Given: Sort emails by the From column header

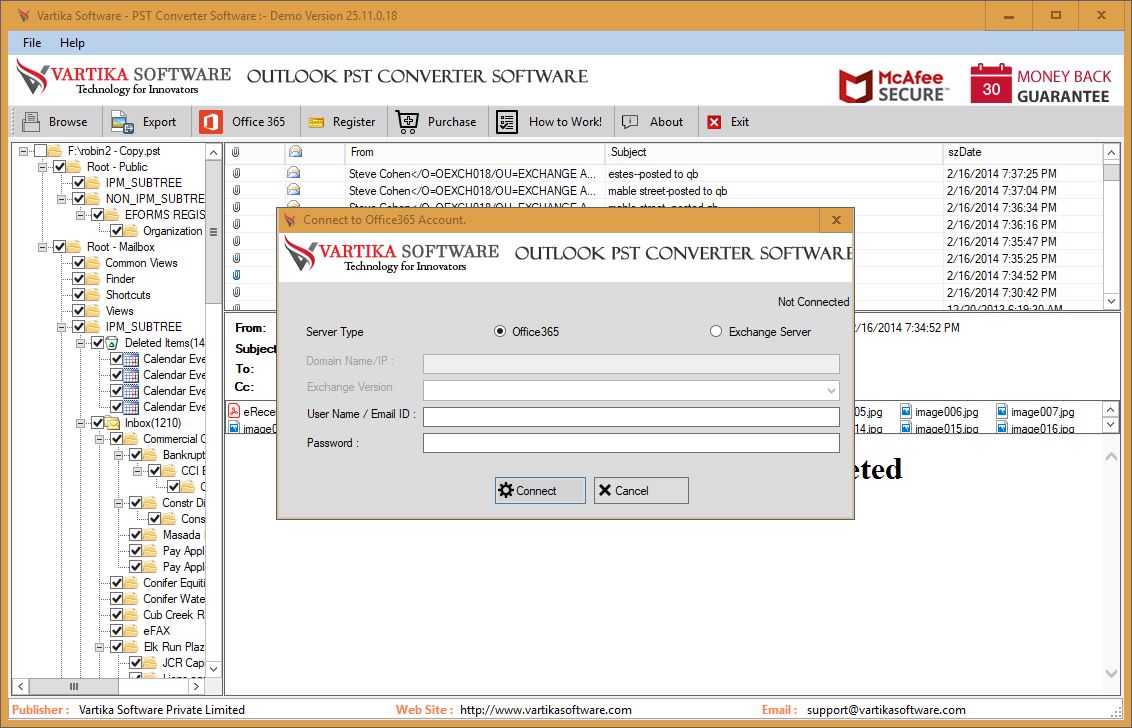Looking at the screenshot, I should (x=474, y=152).
